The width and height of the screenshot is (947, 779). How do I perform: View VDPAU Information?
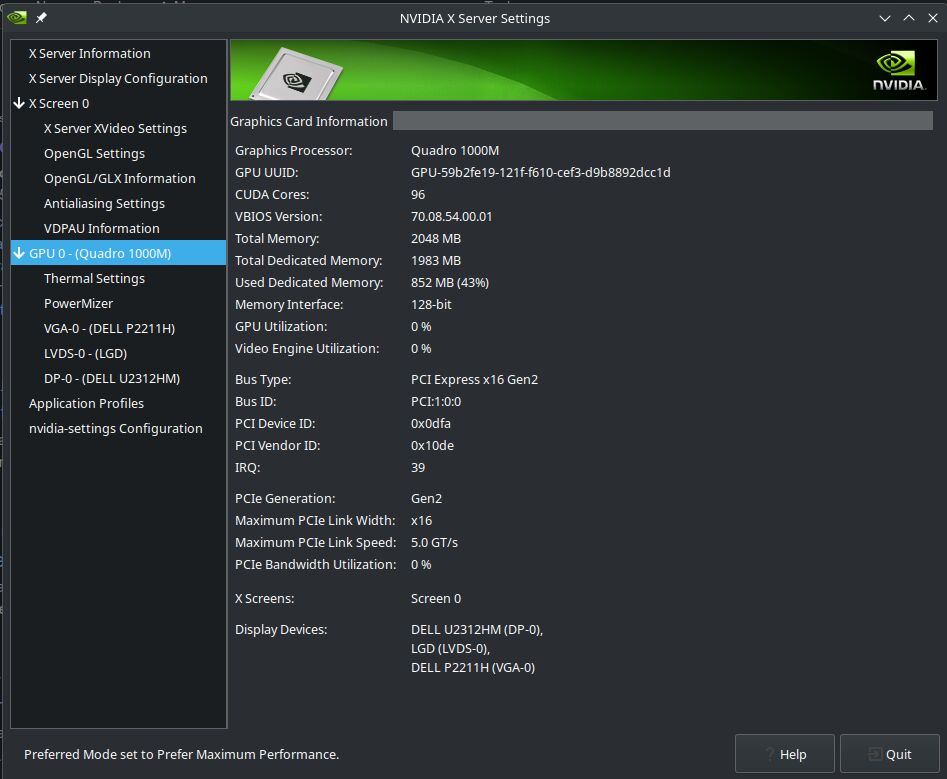click(x=101, y=229)
